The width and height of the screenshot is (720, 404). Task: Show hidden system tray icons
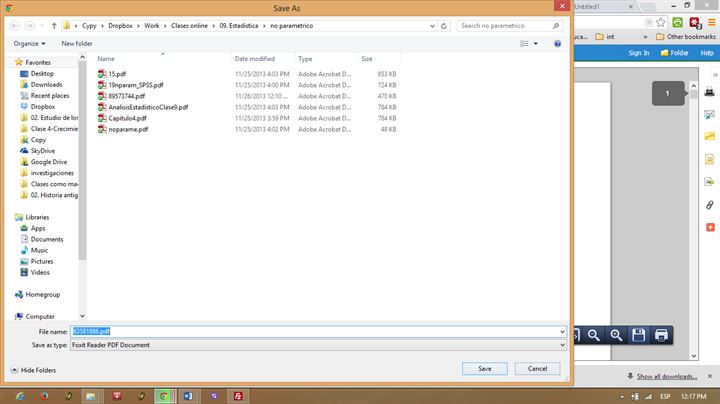[x=622, y=396]
